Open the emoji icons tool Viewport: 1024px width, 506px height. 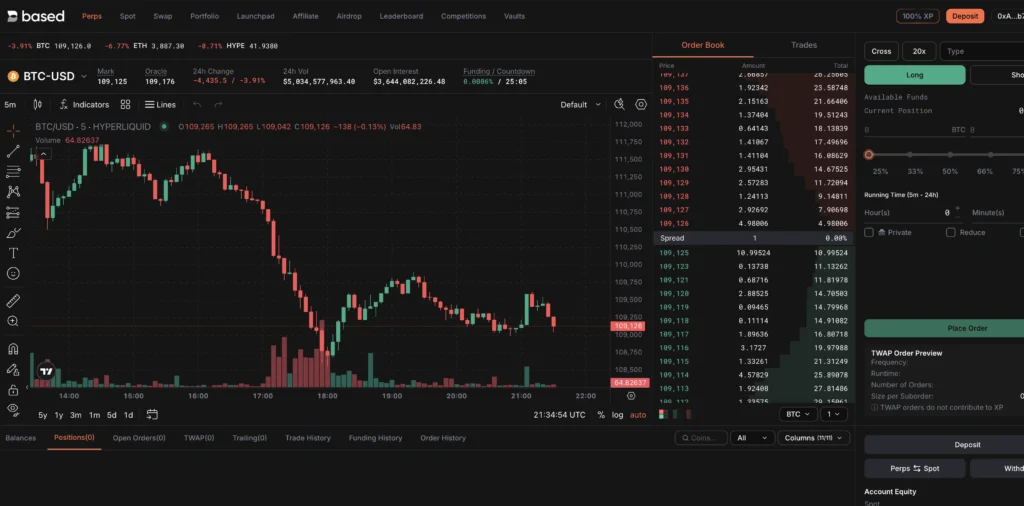click(13, 273)
